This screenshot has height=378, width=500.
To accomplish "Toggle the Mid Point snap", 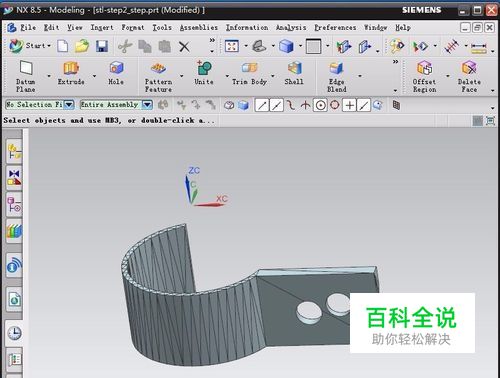I will point(276,105).
